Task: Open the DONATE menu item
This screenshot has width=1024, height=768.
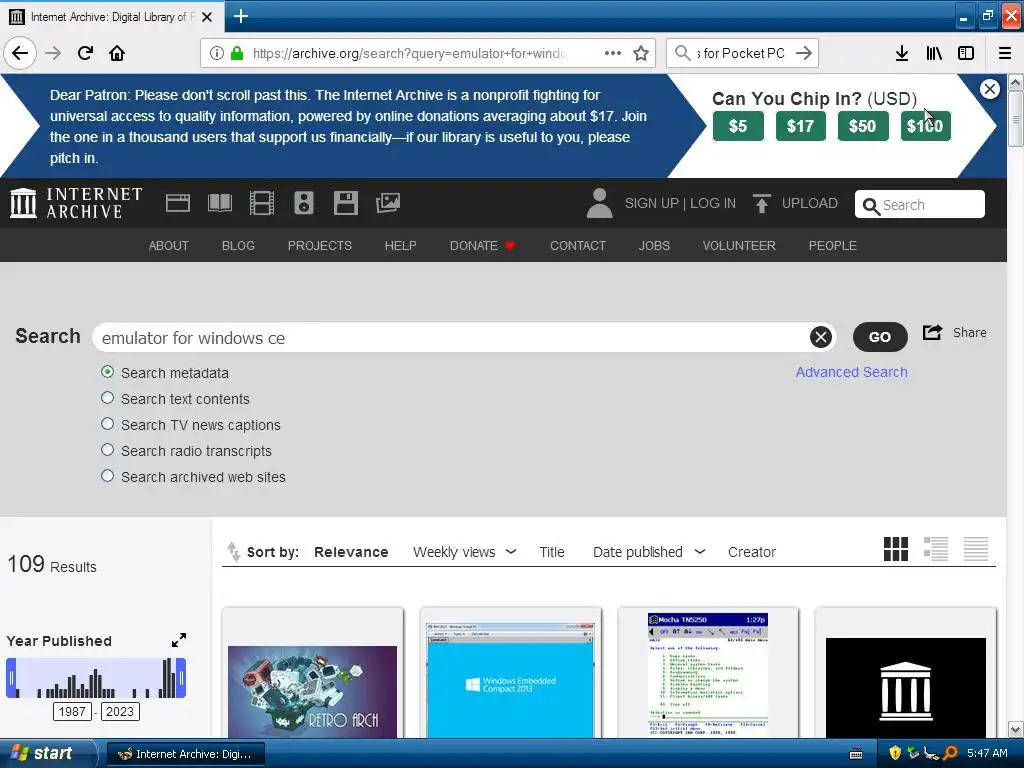Action: tap(482, 246)
